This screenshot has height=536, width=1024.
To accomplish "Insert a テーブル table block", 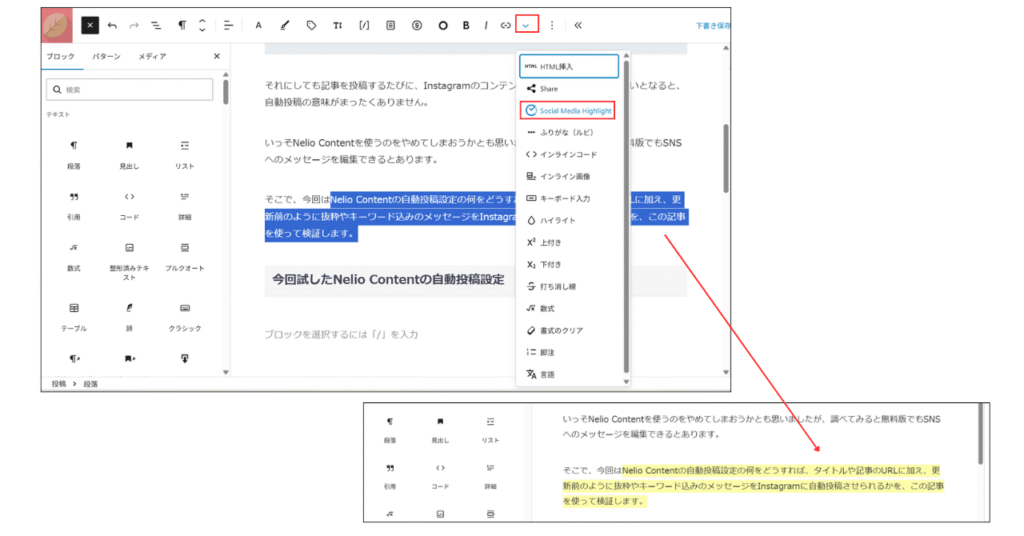I will click(x=74, y=317).
